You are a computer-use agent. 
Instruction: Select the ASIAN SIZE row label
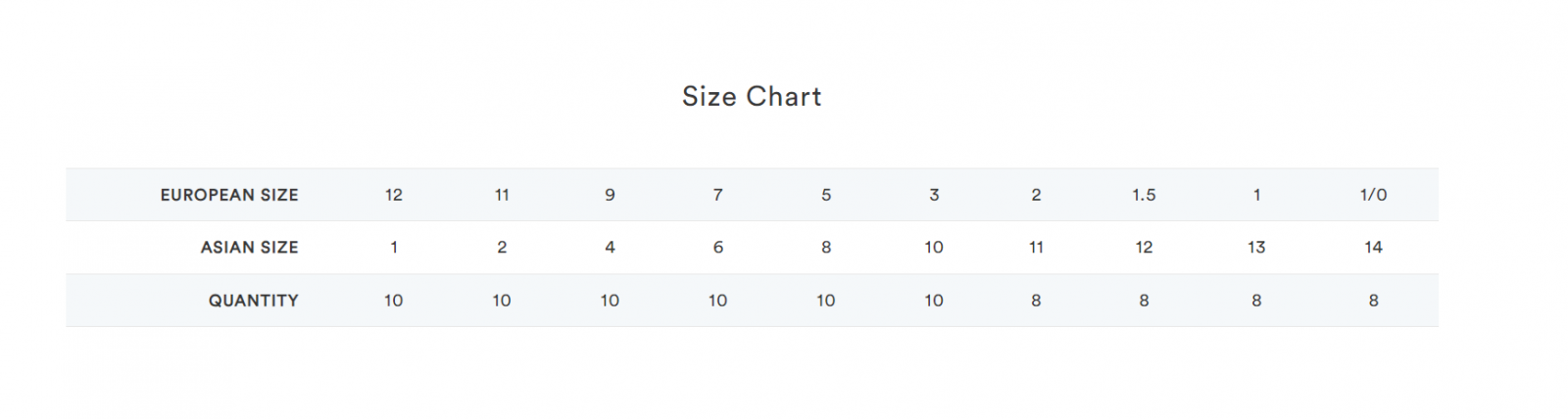249,248
